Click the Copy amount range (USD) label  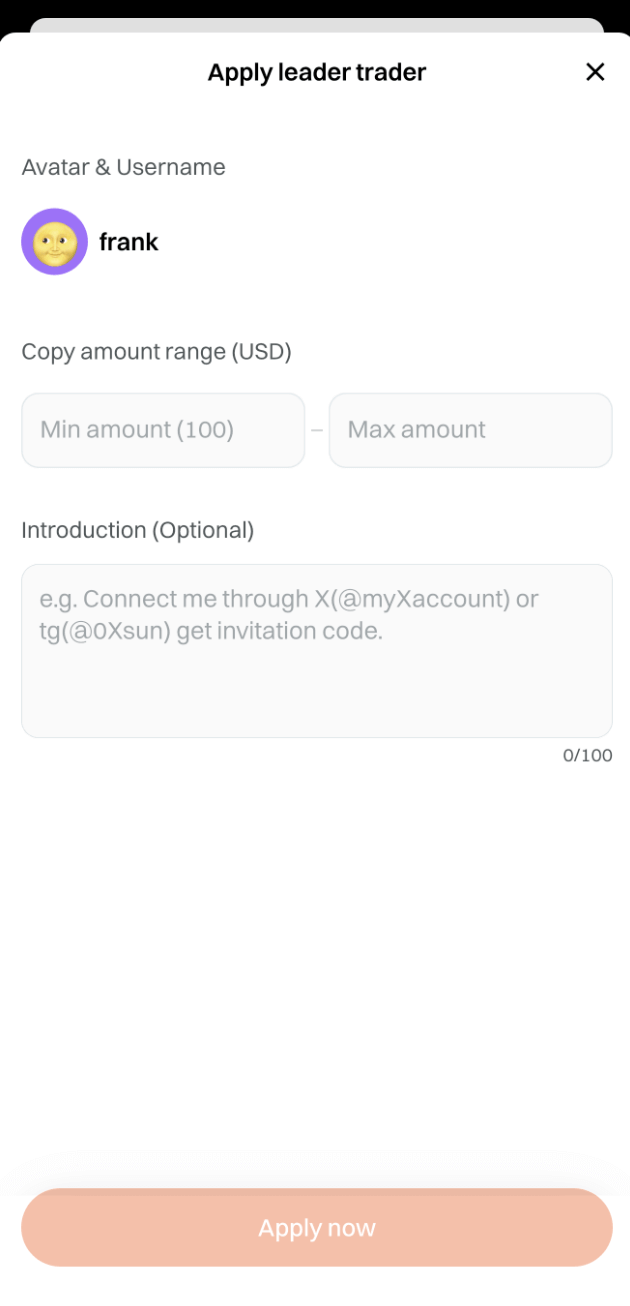click(x=155, y=351)
